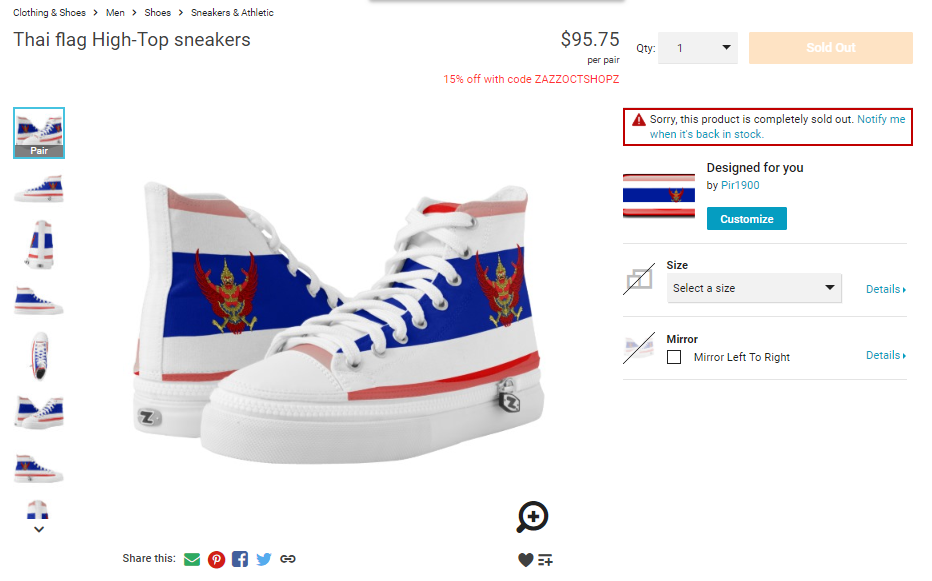Viewport: 932px width, 581px height.
Task: Open Clothing & Shoes breadcrumb
Action: [x=49, y=12]
